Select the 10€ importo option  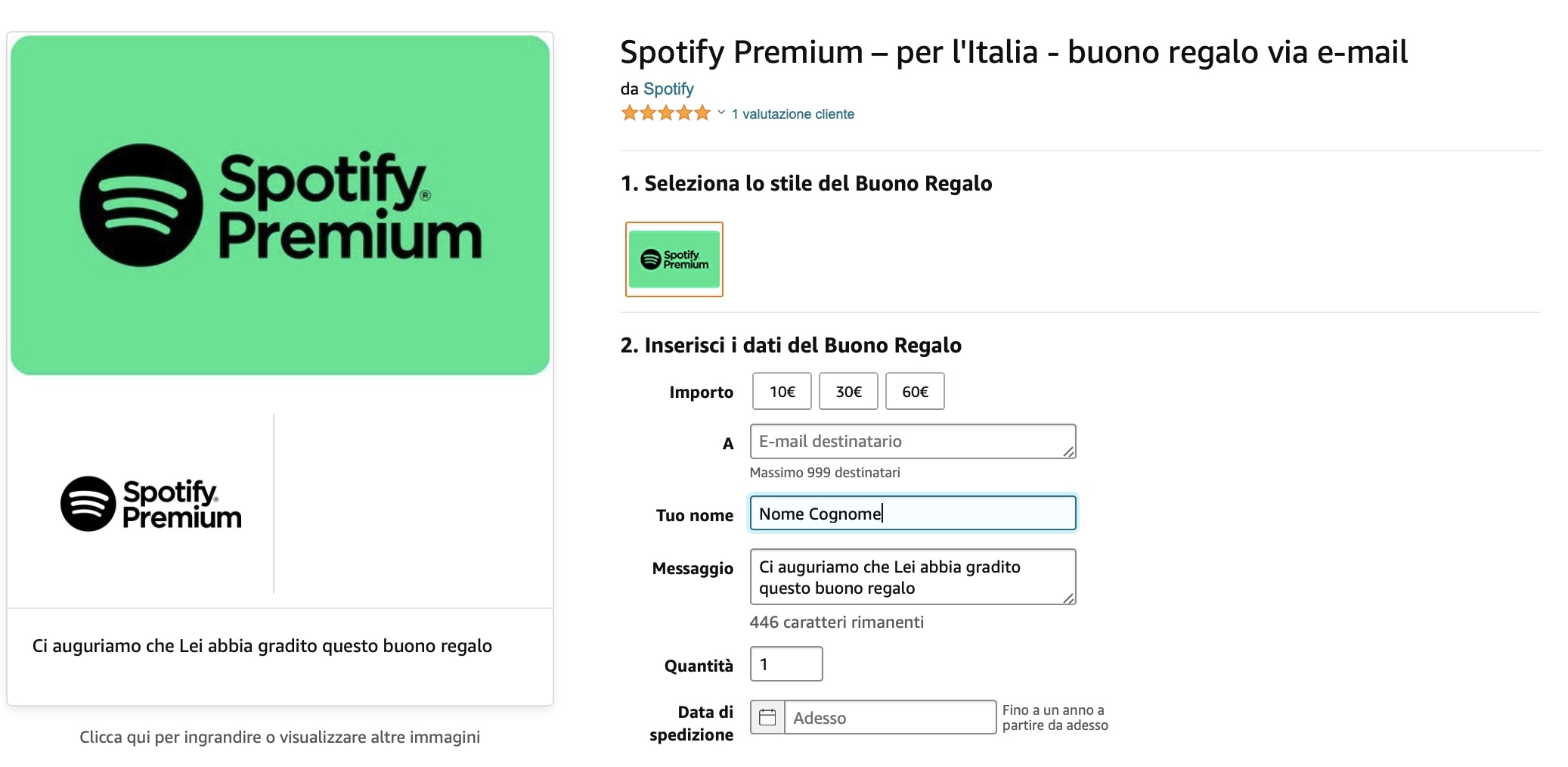click(x=781, y=391)
